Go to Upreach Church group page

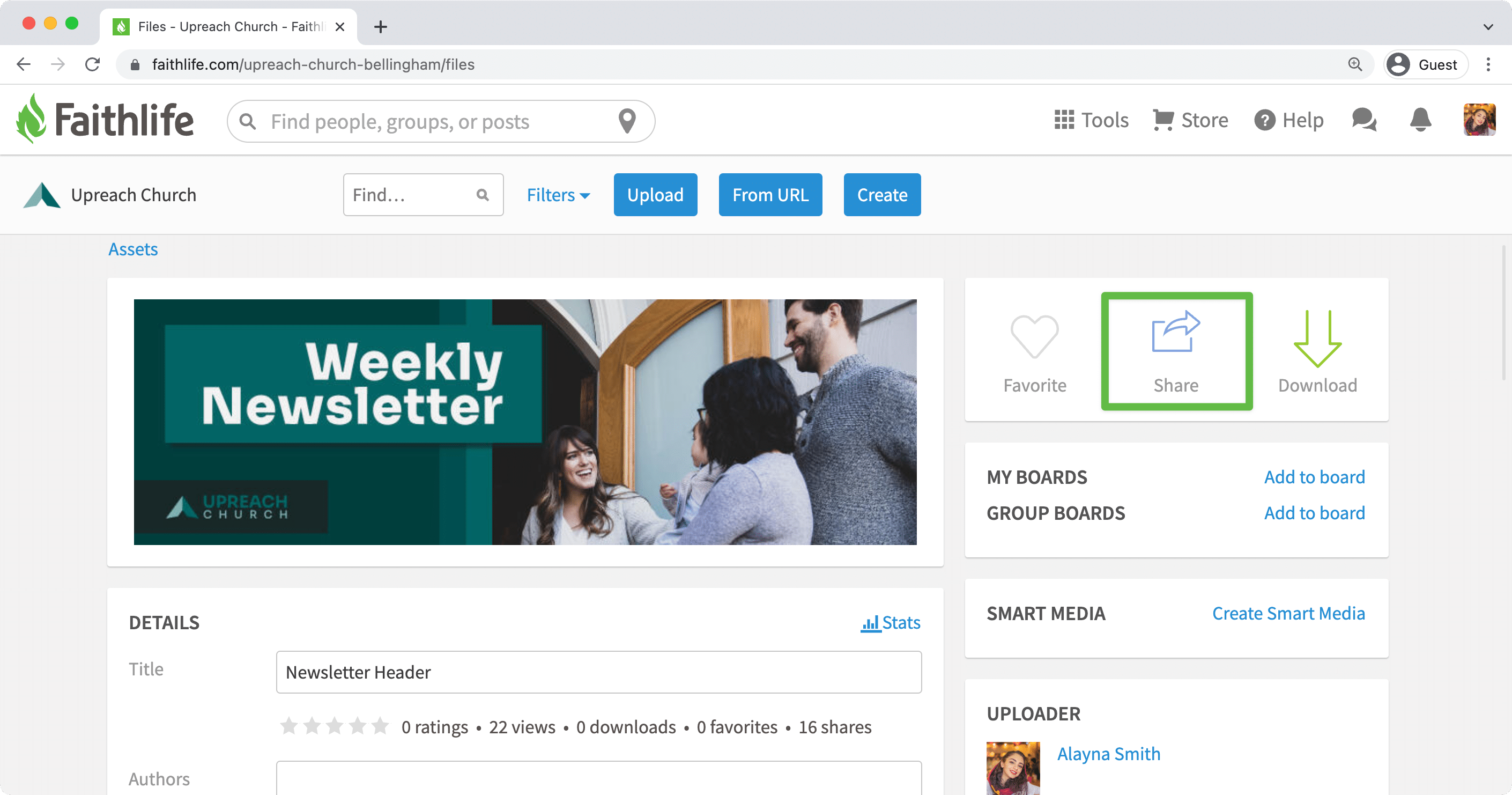tap(134, 195)
